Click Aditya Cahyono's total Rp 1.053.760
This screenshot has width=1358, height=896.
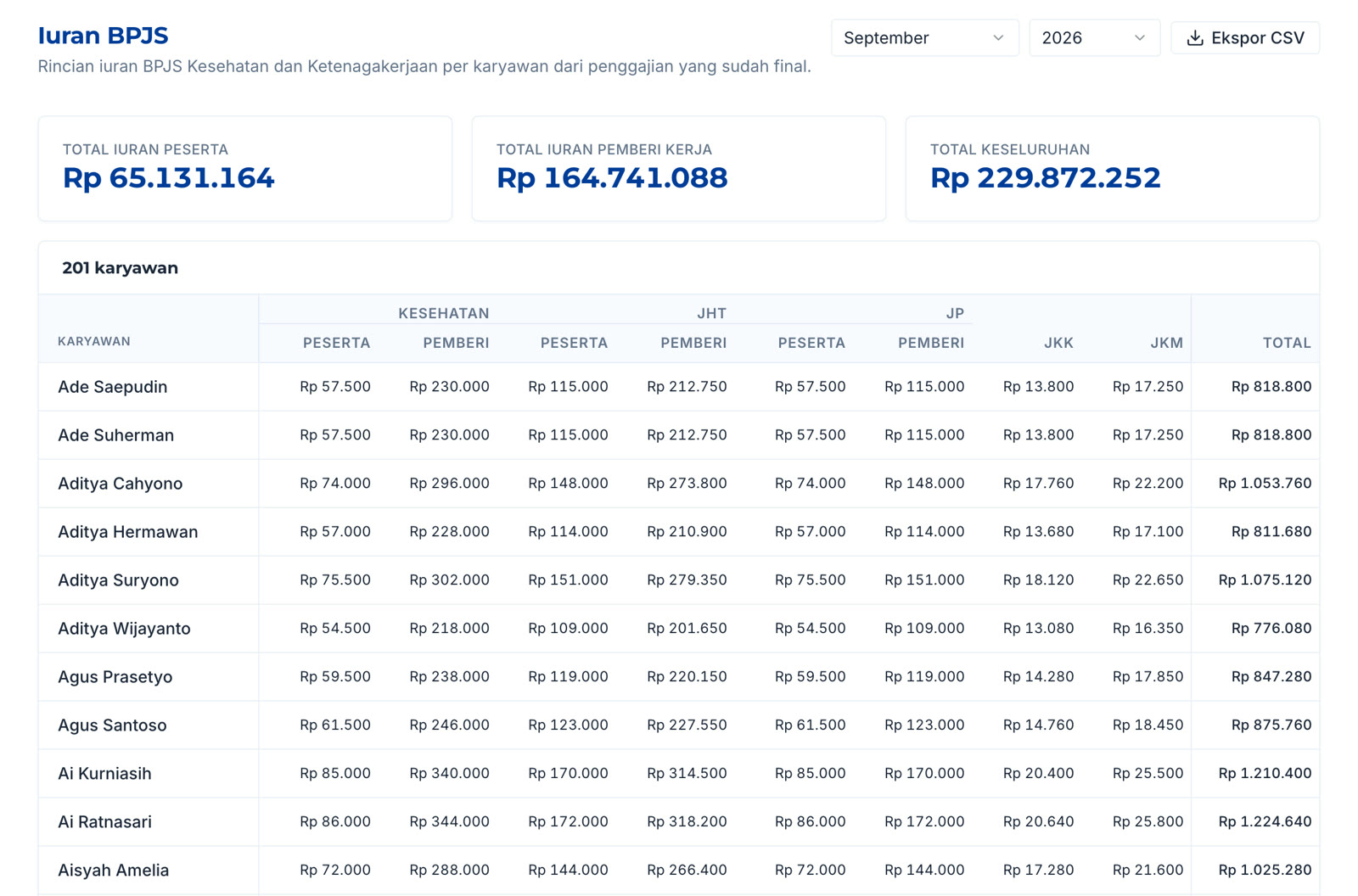pyautogui.click(x=1265, y=484)
